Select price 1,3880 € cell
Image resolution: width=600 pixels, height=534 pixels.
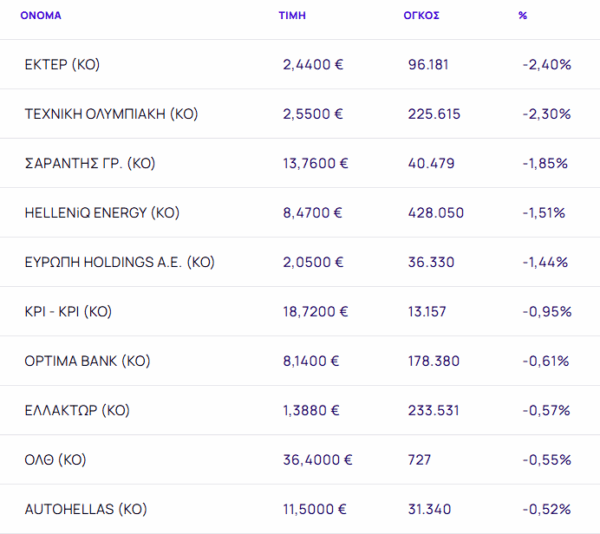(x=311, y=410)
